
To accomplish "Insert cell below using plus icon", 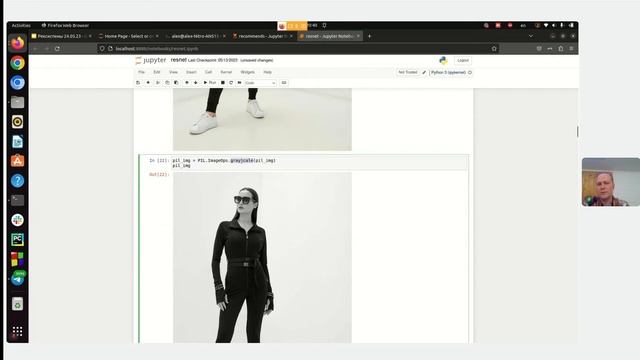I will point(148,83).
